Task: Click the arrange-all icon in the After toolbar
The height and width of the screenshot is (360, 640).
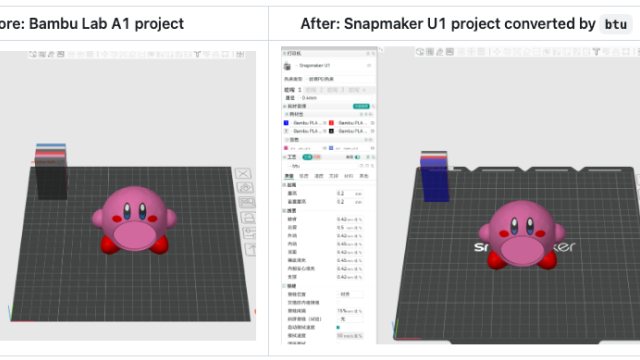Action: [x=449, y=52]
